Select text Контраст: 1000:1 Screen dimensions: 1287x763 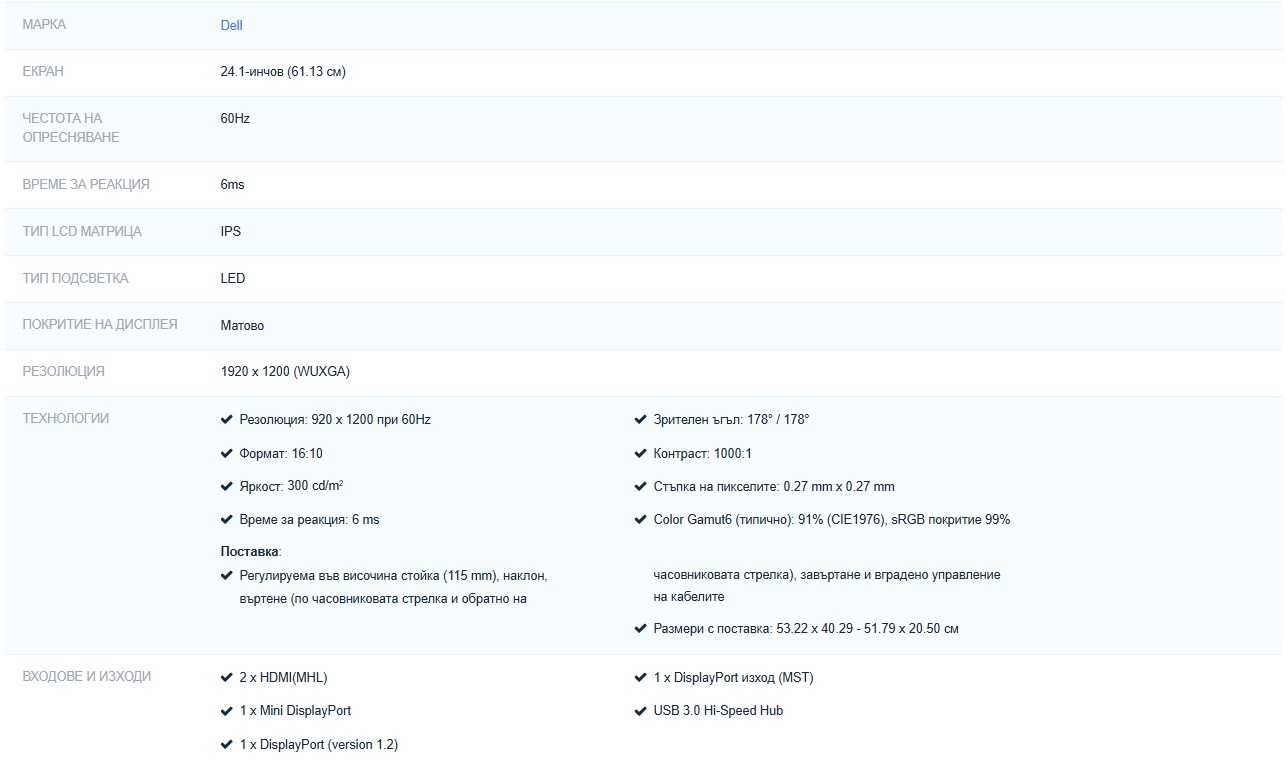pyautogui.click(x=702, y=454)
